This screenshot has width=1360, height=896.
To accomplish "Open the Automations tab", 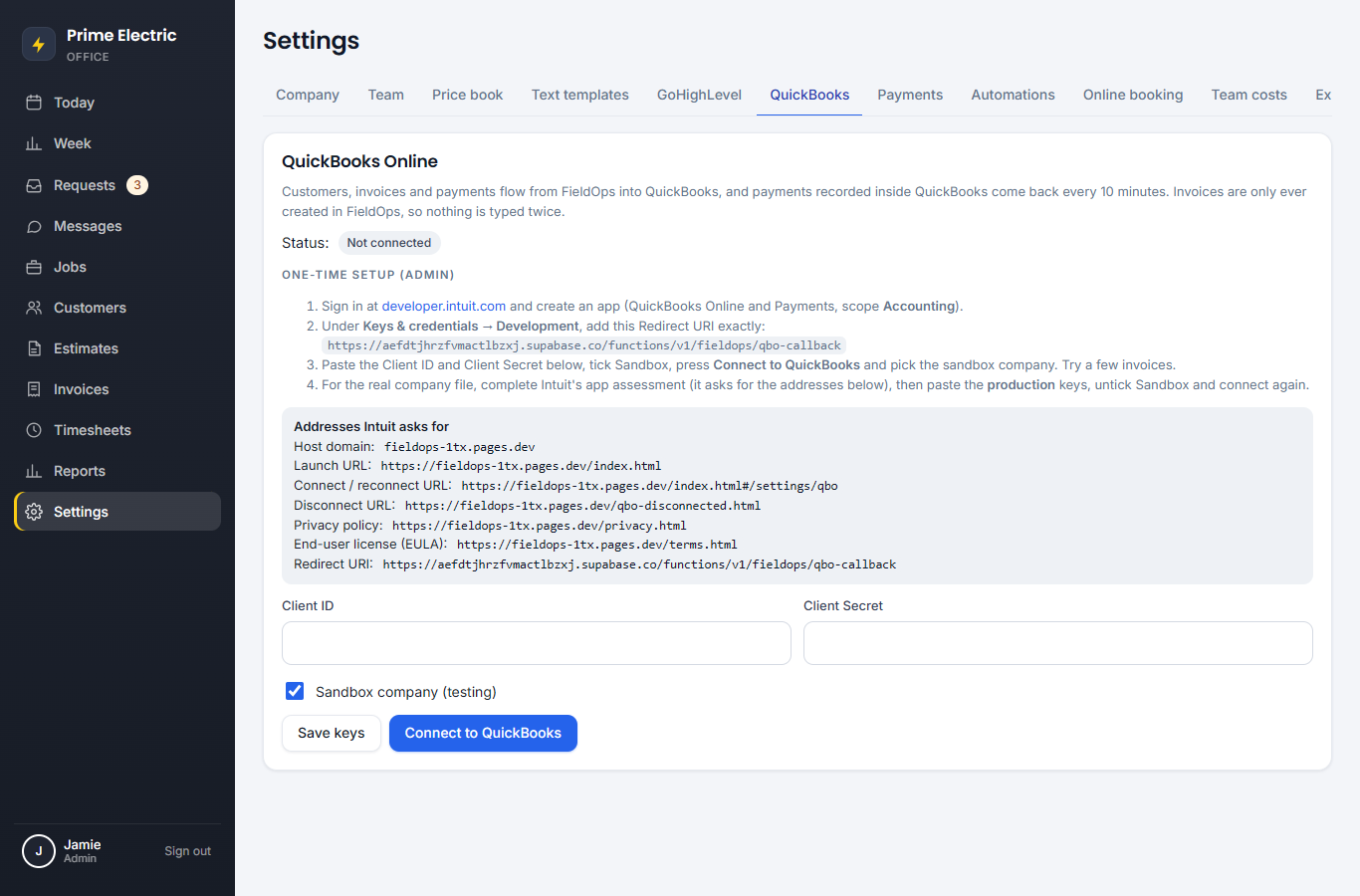I will click(1013, 95).
